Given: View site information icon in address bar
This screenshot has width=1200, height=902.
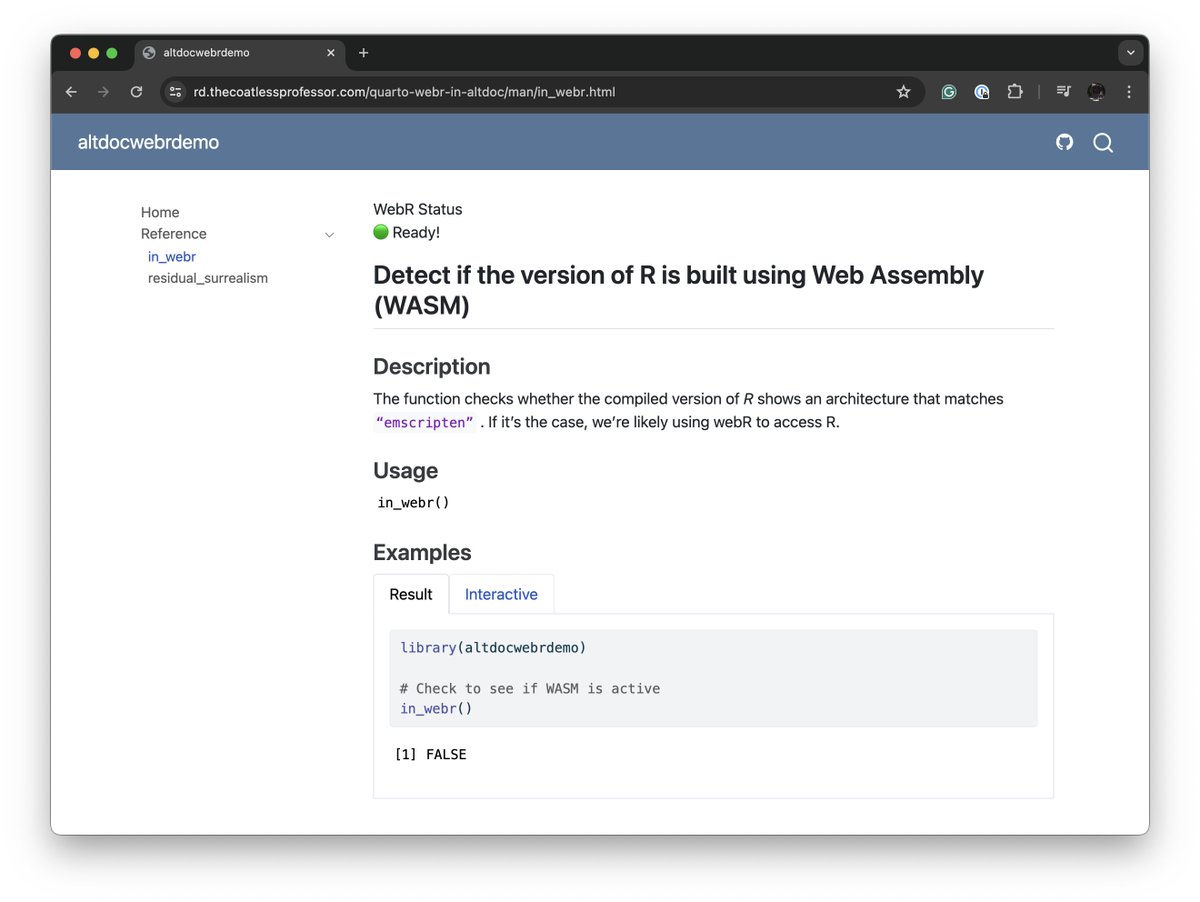Looking at the screenshot, I should coord(175,92).
